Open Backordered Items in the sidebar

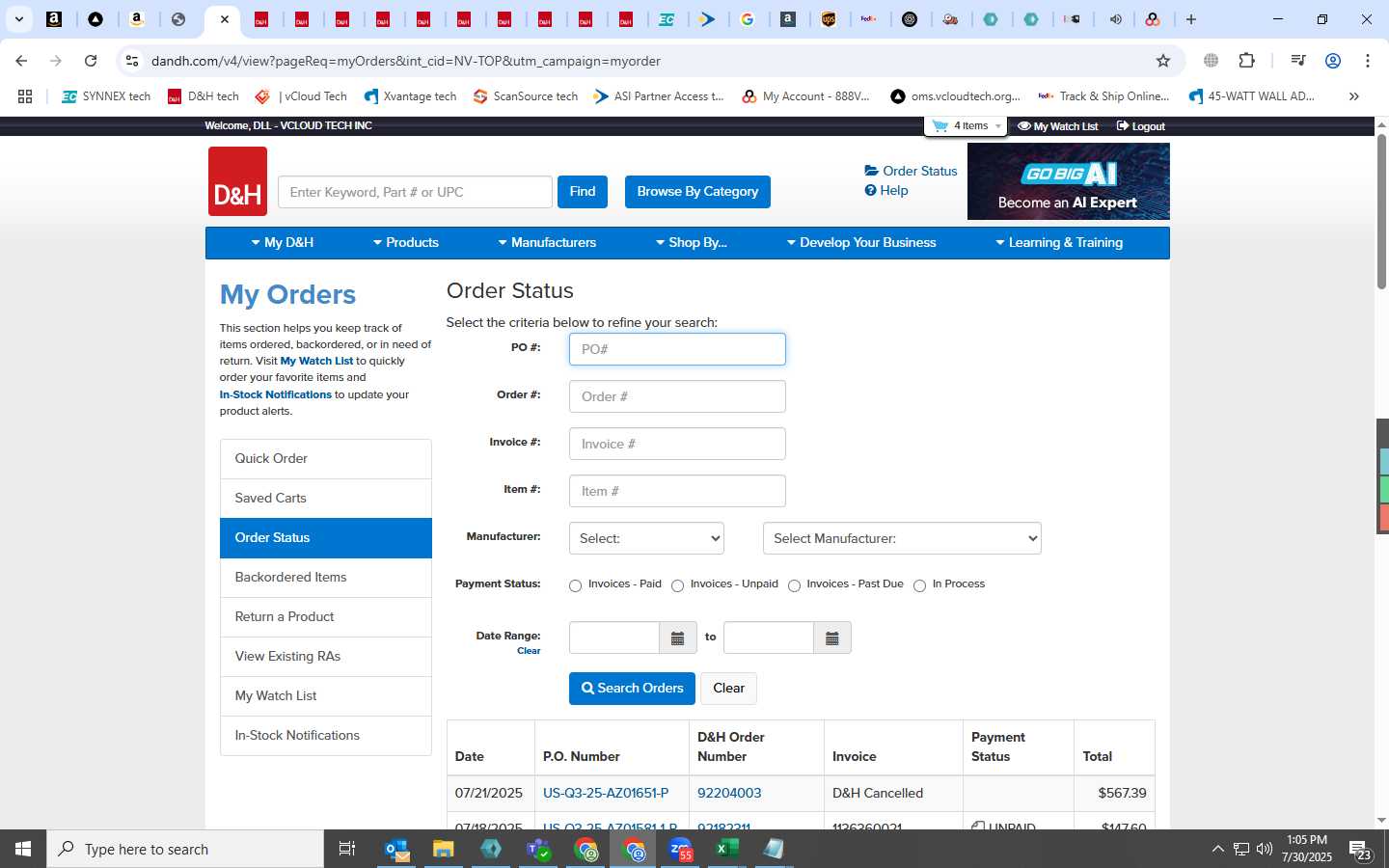pos(326,578)
